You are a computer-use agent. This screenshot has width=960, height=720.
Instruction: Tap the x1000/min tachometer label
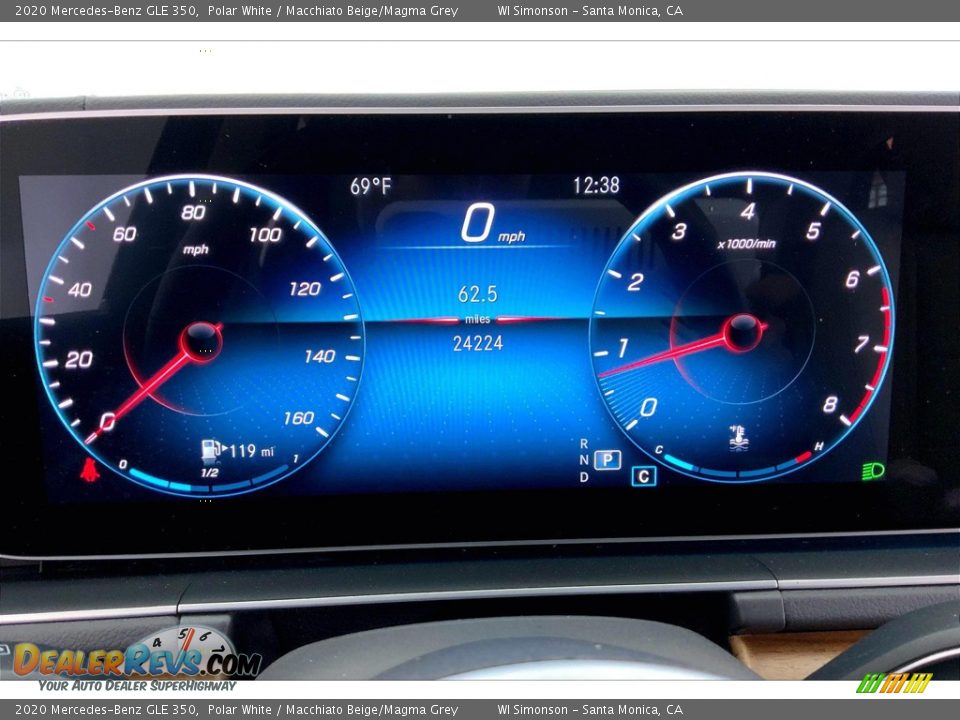click(746, 244)
